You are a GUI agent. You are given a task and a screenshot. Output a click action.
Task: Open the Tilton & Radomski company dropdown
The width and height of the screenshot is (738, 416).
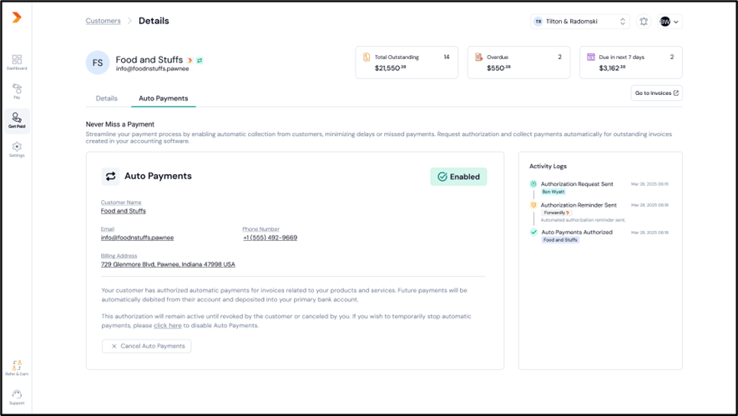coord(580,21)
